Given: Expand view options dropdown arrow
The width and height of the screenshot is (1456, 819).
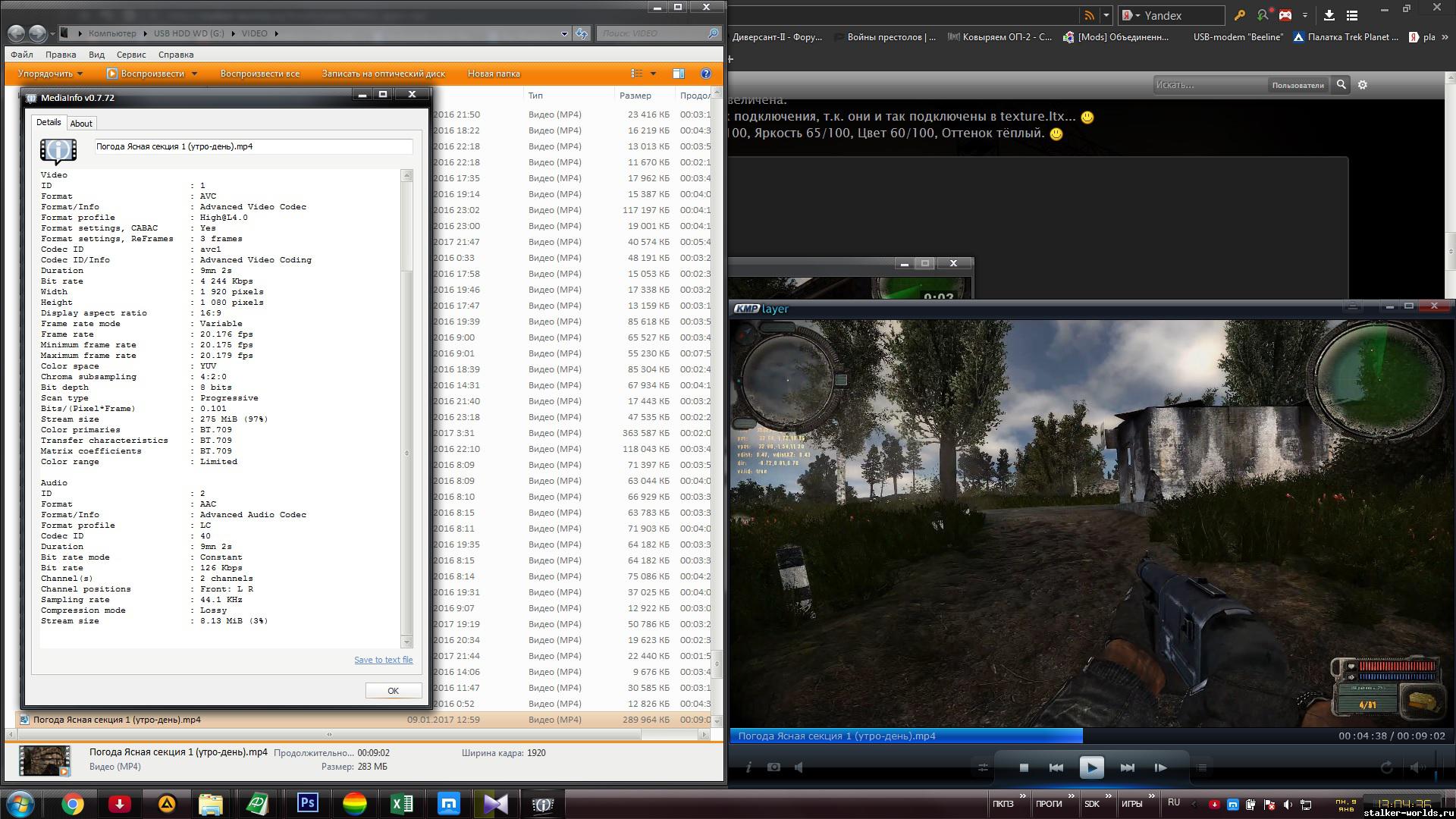Looking at the screenshot, I should point(654,74).
